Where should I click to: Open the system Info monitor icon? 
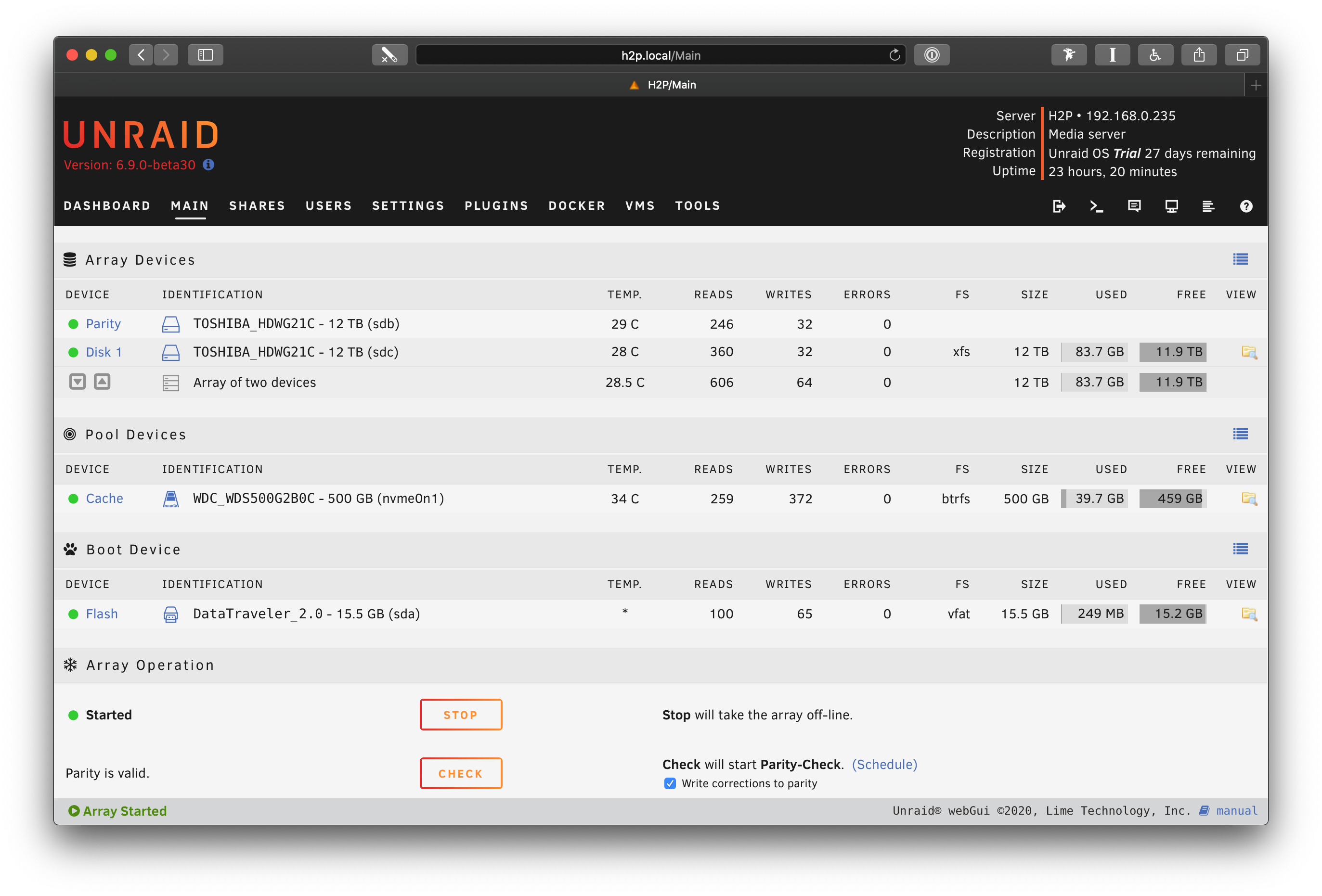click(x=1171, y=206)
